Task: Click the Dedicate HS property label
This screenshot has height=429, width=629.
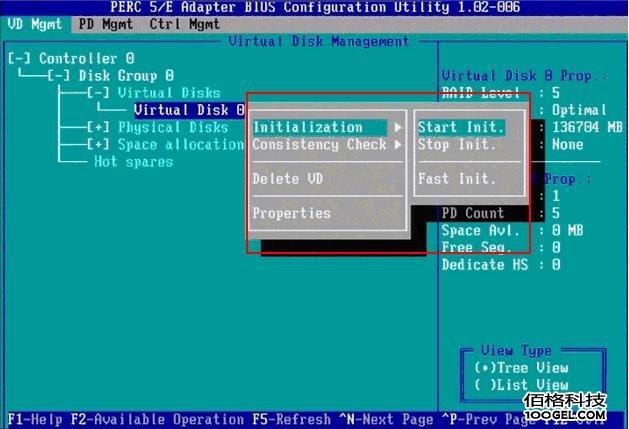Action: click(x=485, y=265)
